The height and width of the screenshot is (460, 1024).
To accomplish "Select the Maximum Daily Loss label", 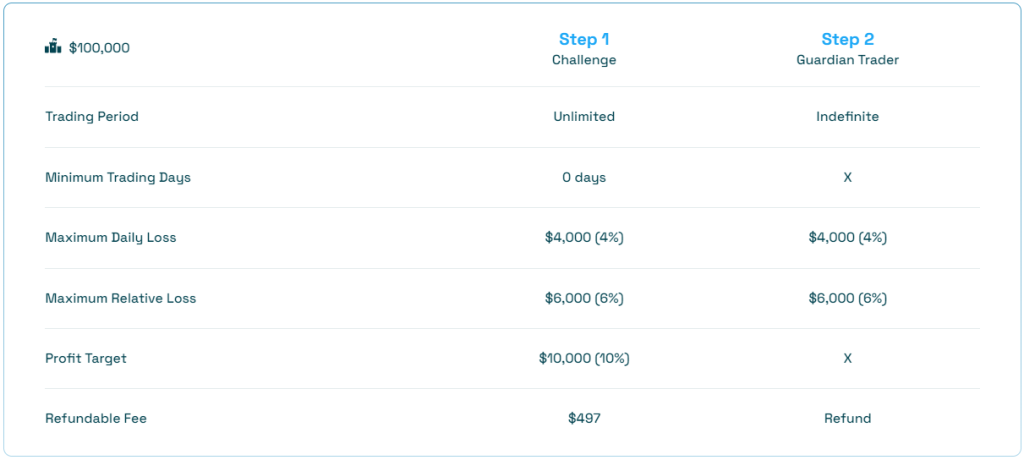I will click(x=110, y=238).
